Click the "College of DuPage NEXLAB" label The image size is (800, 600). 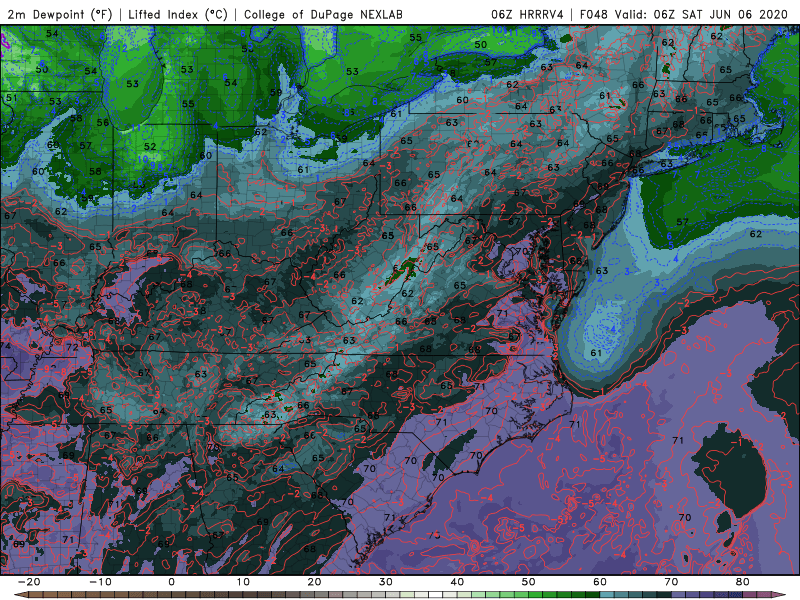[x=323, y=15]
